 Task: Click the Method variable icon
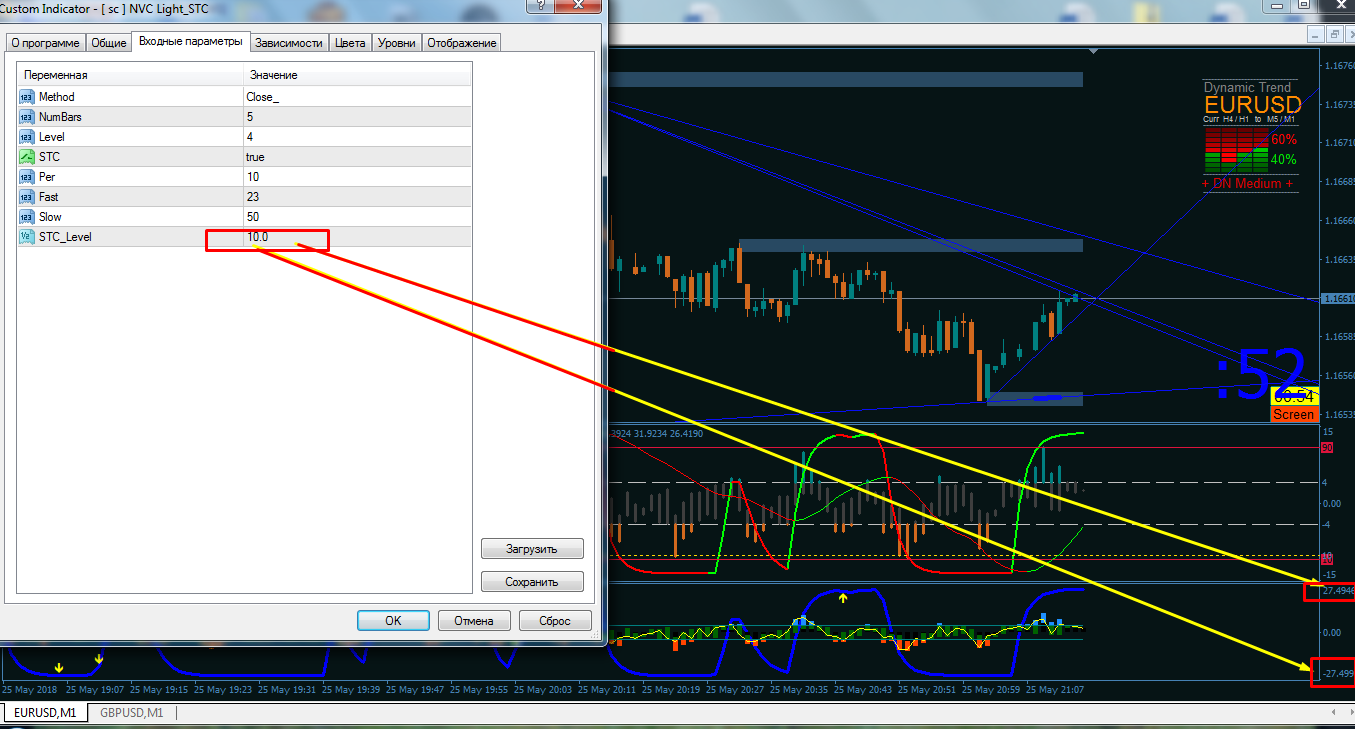pos(26,97)
